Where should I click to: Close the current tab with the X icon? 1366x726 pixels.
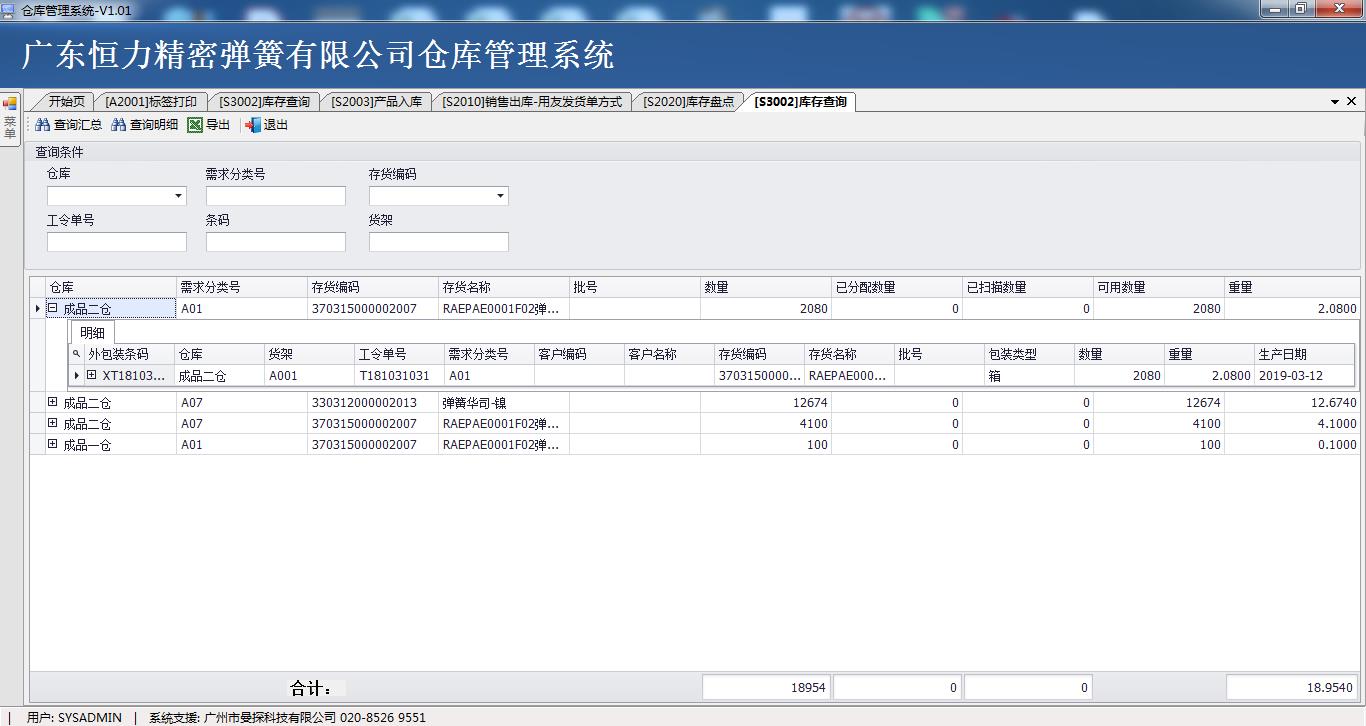click(1352, 102)
